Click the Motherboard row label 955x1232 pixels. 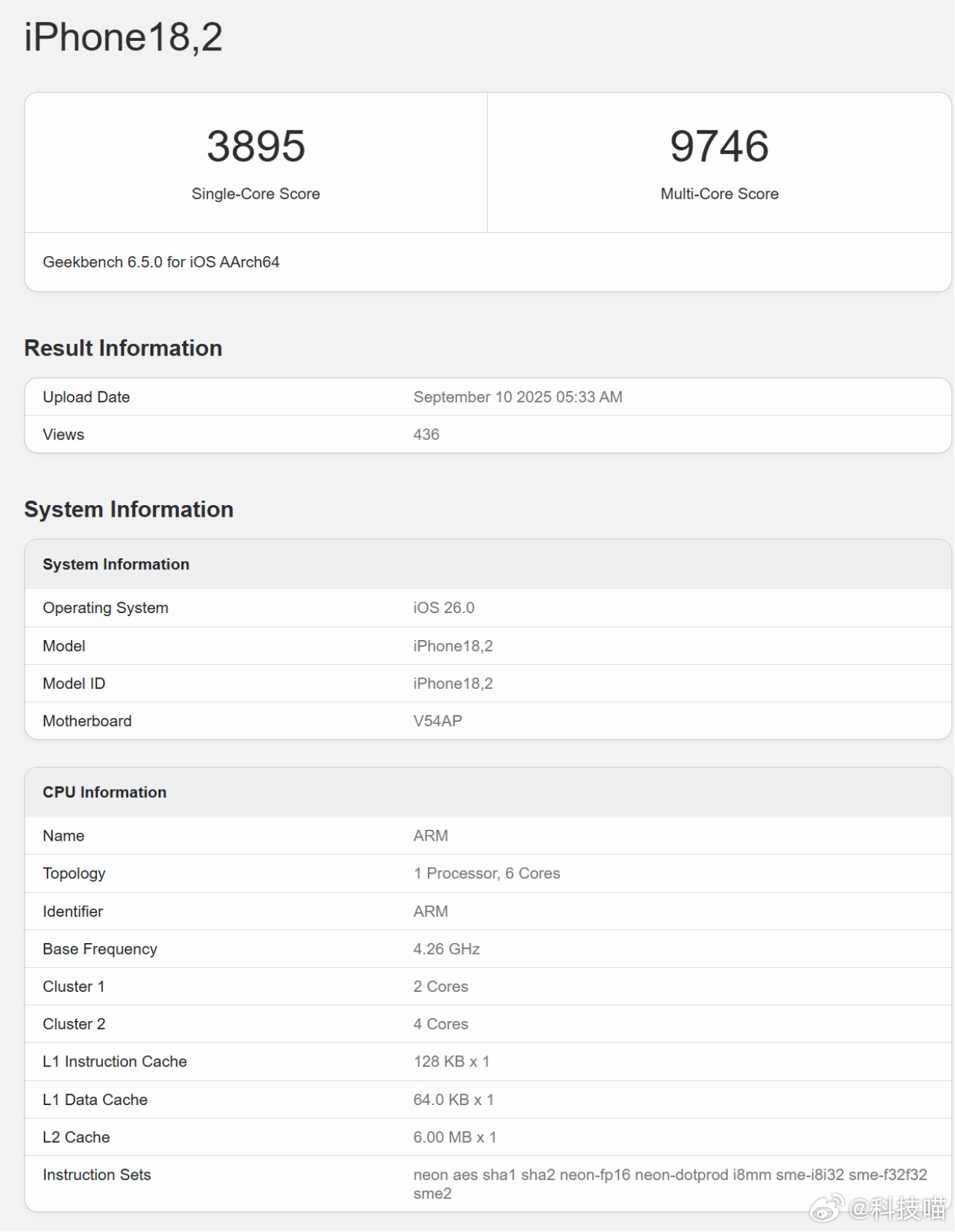coord(87,721)
